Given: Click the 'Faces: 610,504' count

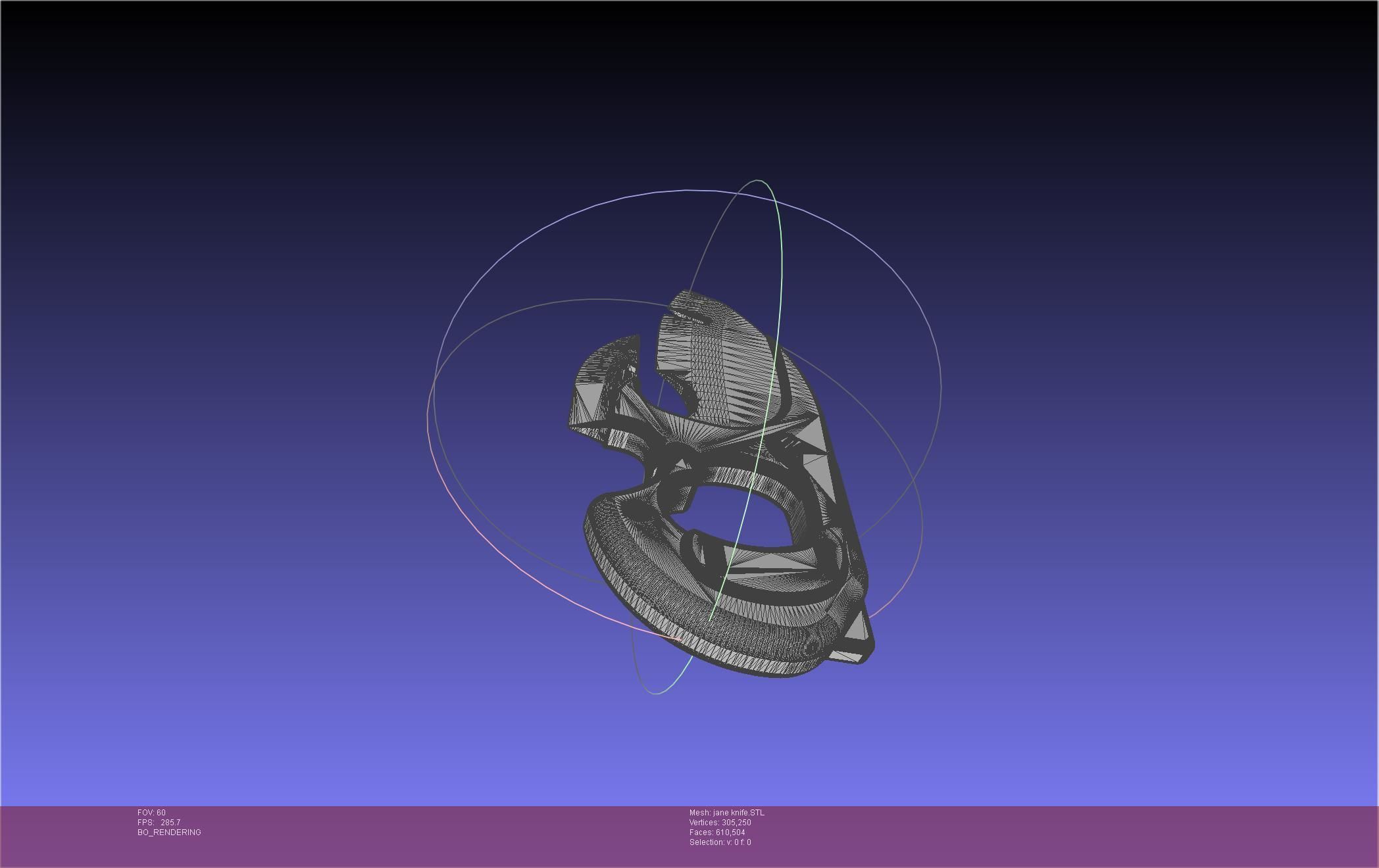Looking at the screenshot, I should click(717, 832).
